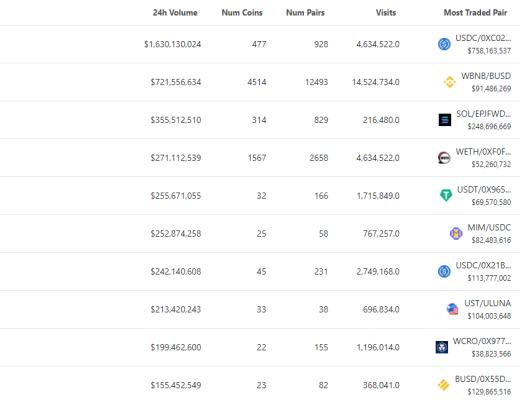The height and width of the screenshot is (400, 520).
Task: Select the 4514 coins cell
Action: (257, 82)
